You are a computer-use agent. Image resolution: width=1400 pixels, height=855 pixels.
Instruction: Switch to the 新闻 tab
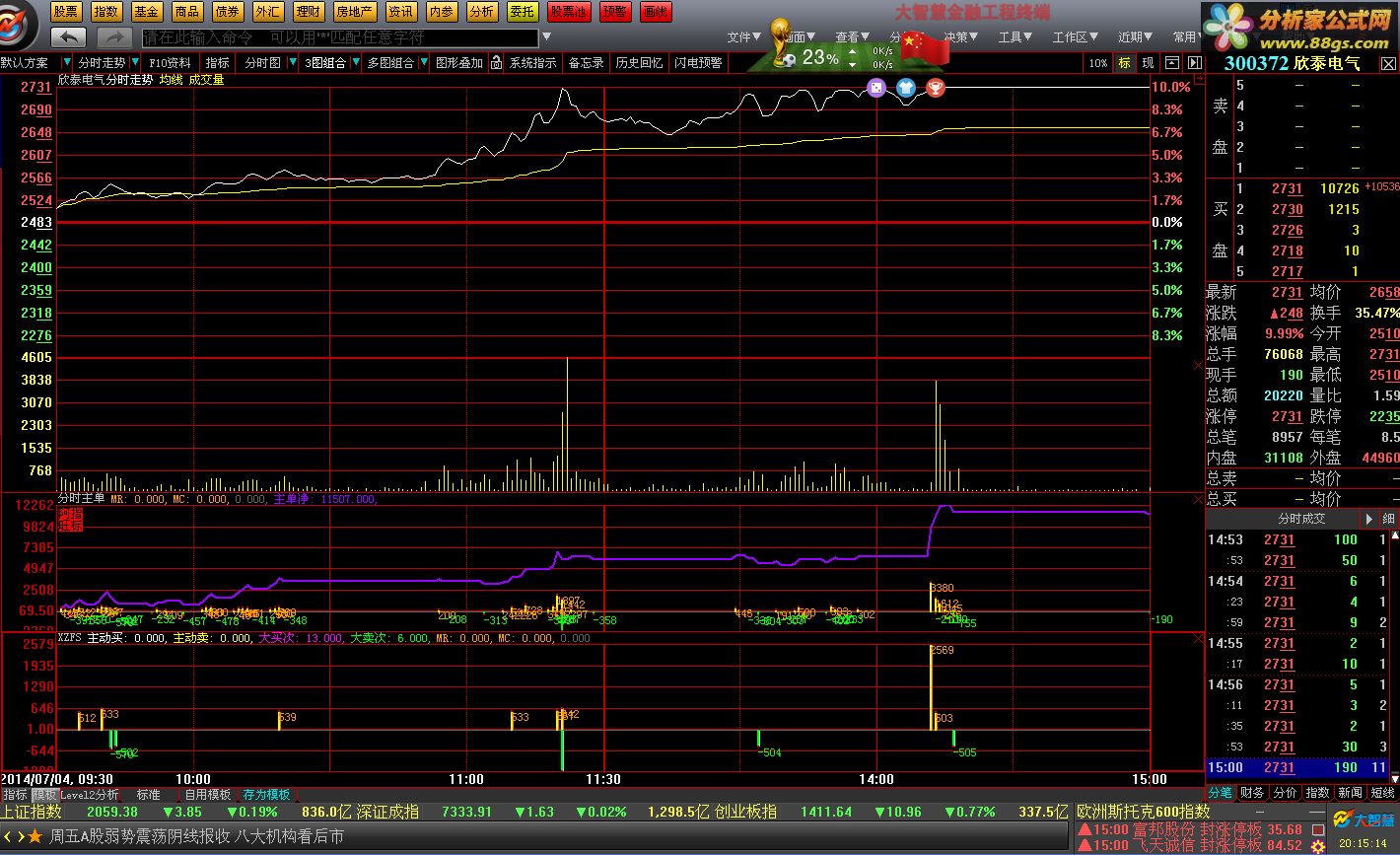[1350, 792]
